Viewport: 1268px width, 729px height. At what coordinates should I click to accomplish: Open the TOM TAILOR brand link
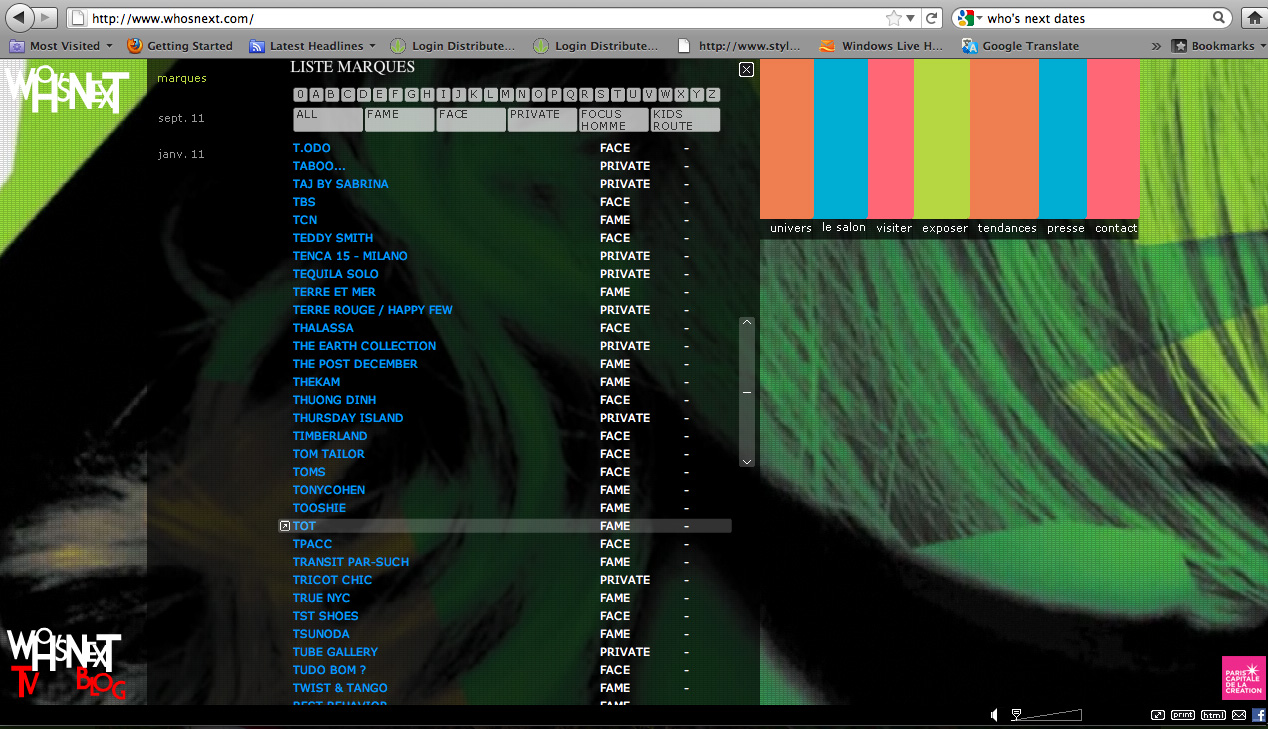(329, 454)
